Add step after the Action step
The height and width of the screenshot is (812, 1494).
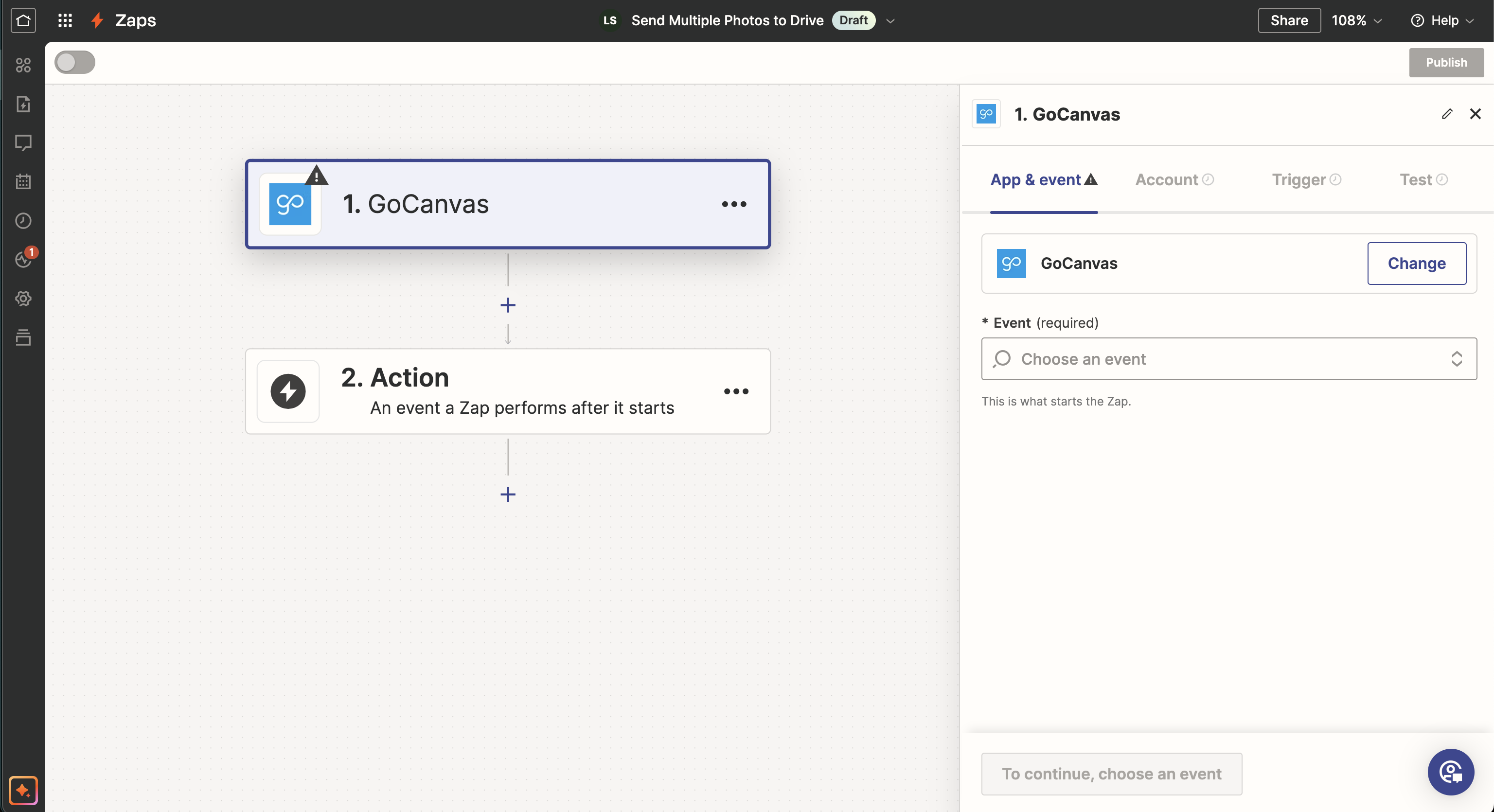pyautogui.click(x=508, y=494)
